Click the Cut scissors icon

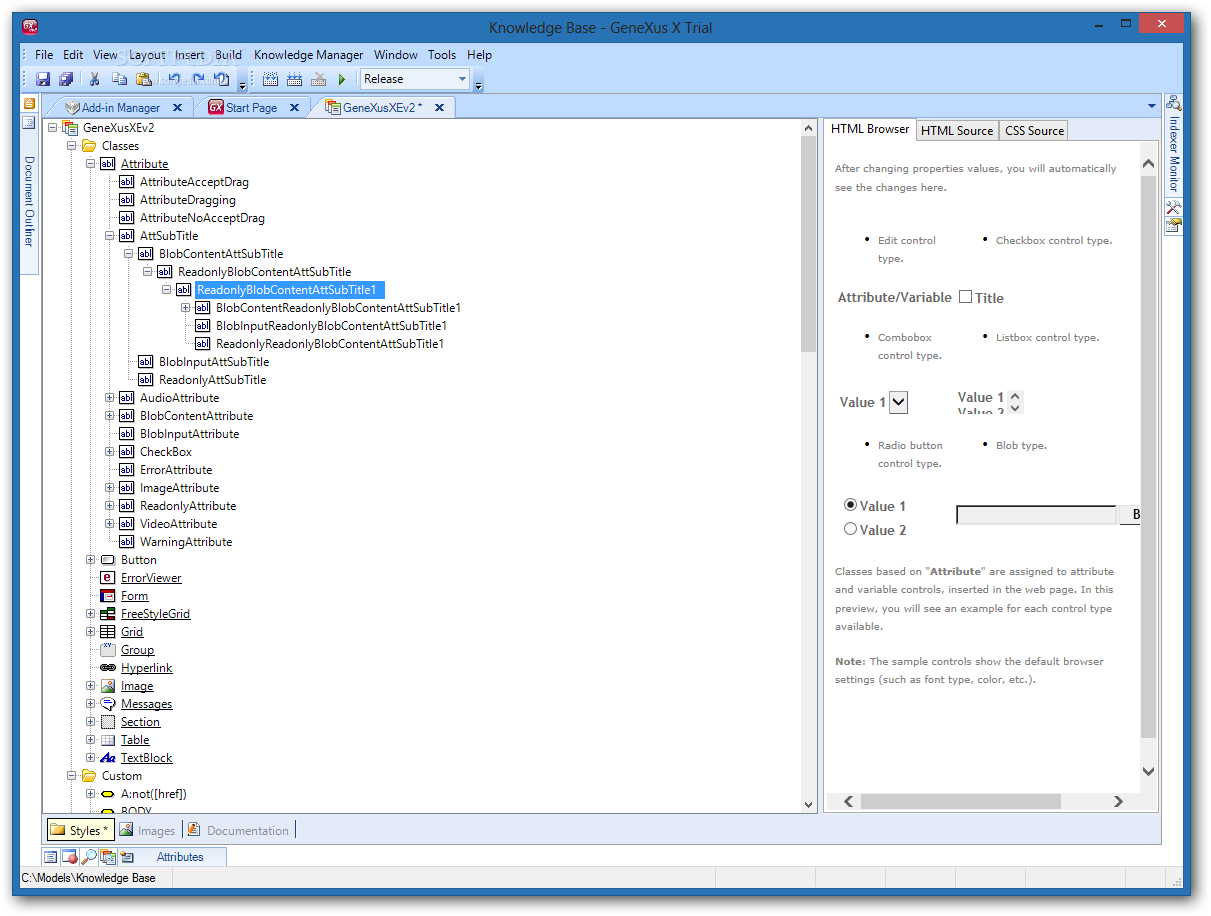(95, 79)
